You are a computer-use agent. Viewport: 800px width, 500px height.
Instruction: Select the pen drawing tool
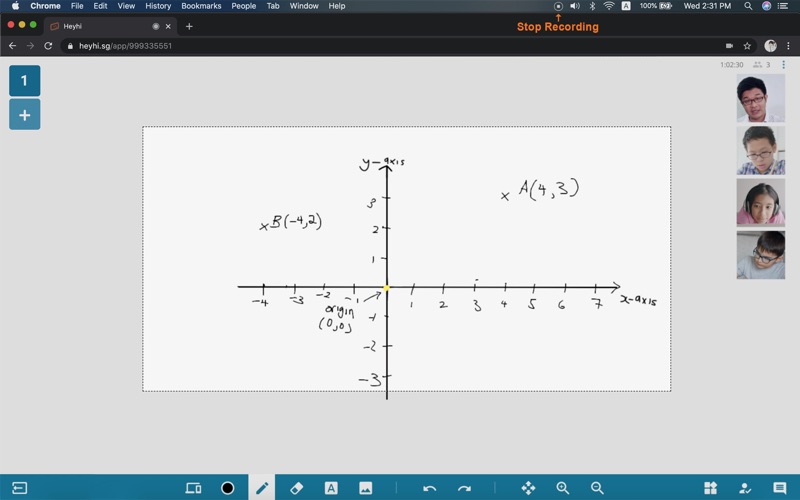tap(262, 488)
